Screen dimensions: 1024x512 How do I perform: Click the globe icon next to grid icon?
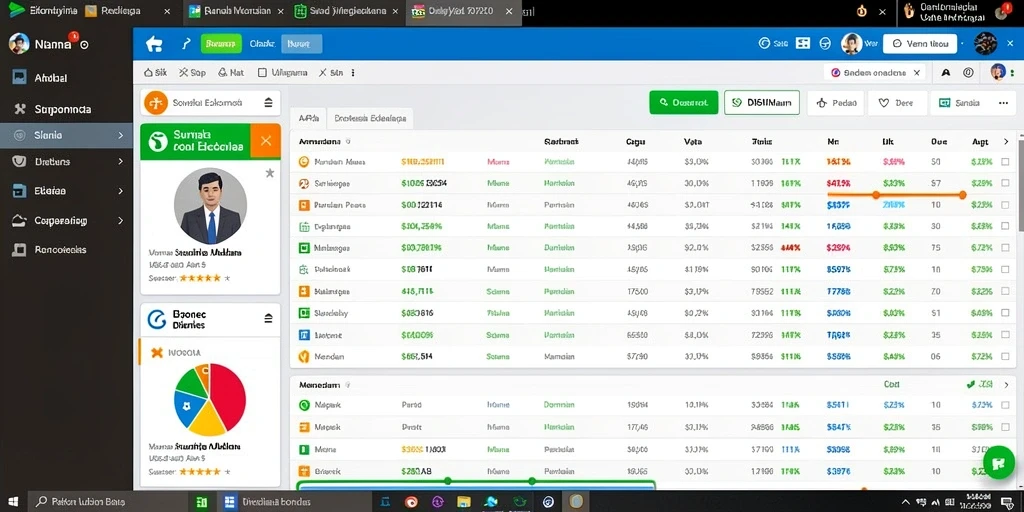(825, 43)
